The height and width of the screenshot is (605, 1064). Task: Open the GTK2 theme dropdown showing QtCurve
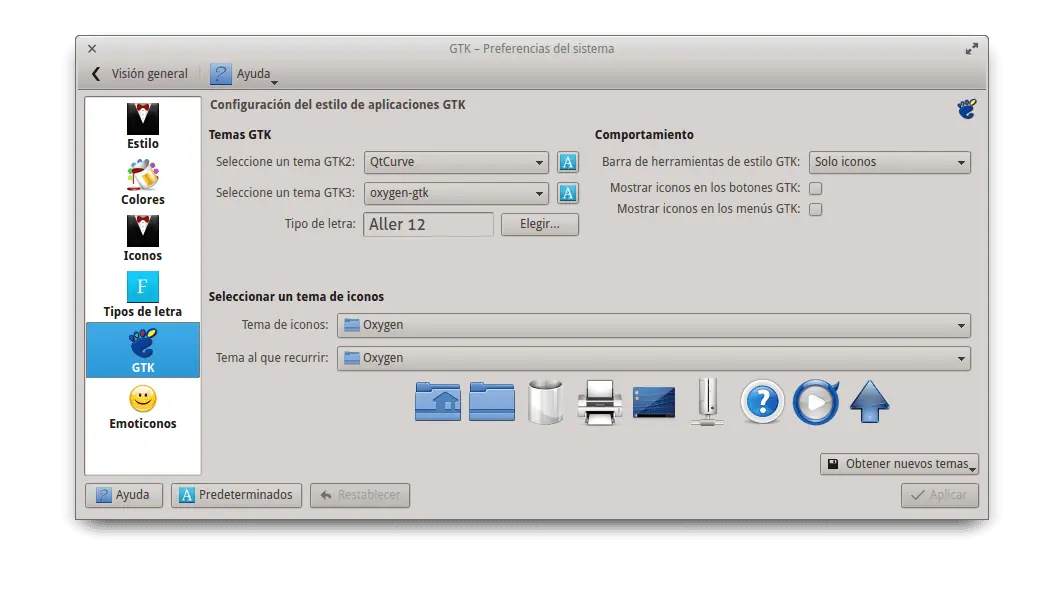pos(456,162)
